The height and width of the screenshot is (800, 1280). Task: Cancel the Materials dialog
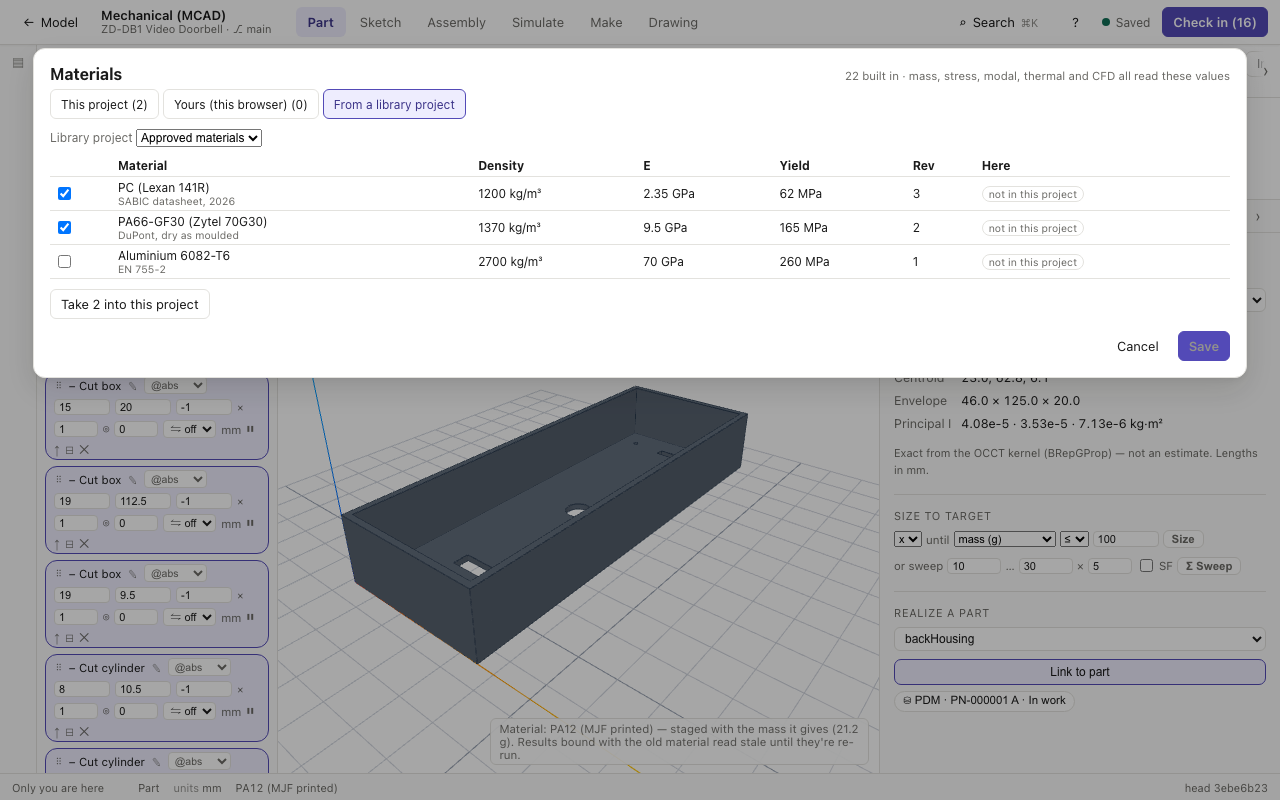pos(1138,346)
